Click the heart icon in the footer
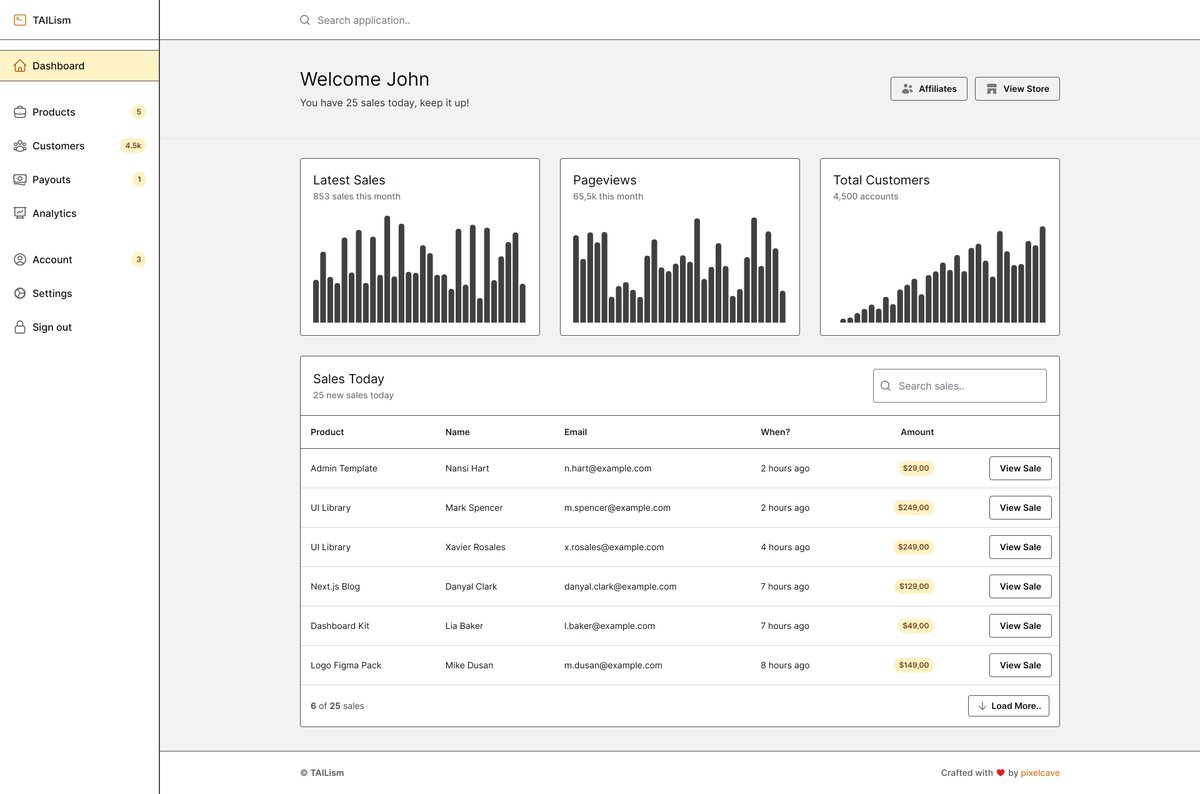The width and height of the screenshot is (1200, 794). (x=1000, y=772)
